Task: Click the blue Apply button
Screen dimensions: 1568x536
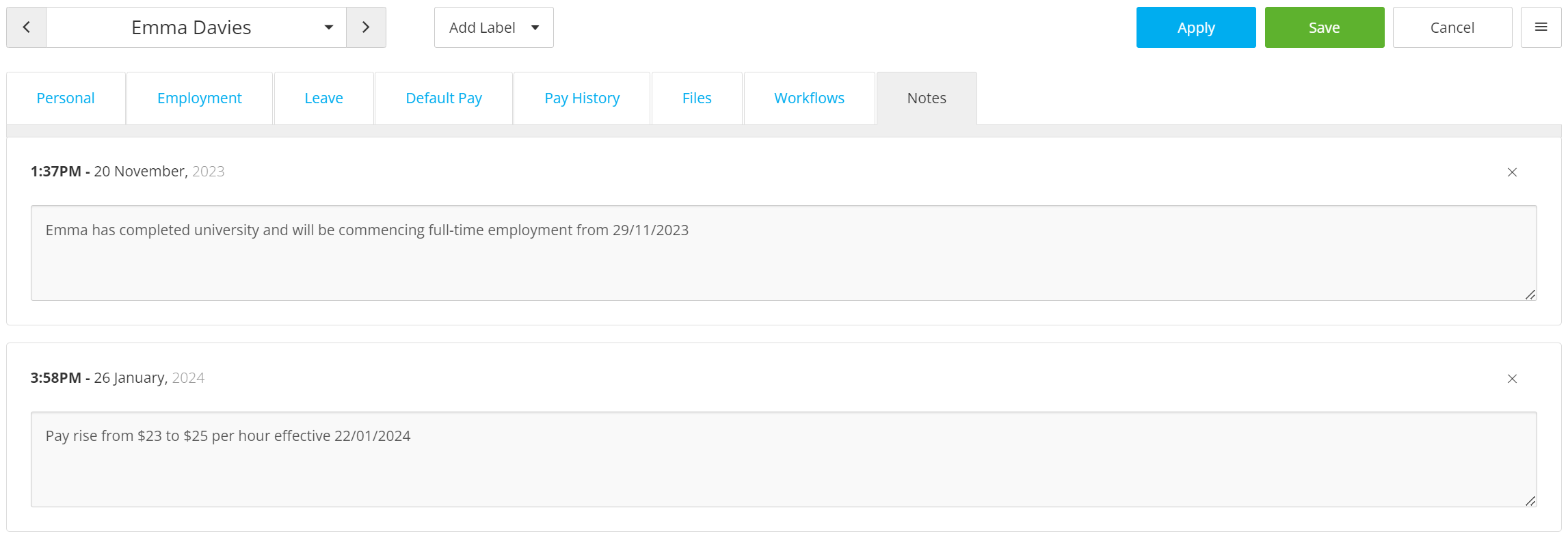Action: pyautogui.click(x=1196, y=27)
